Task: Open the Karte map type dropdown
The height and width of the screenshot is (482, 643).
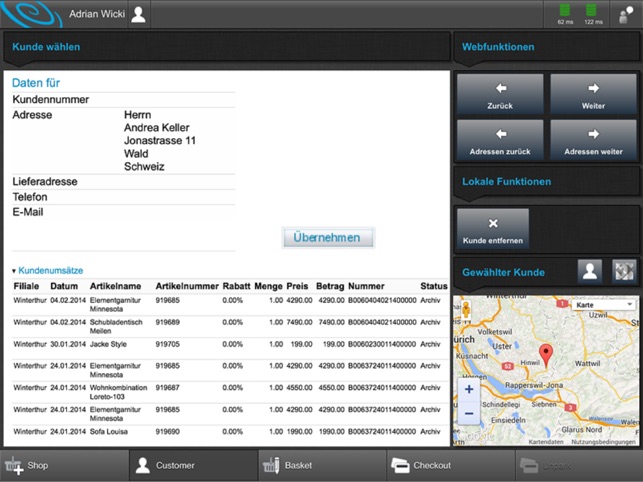Action: [603, 305]
